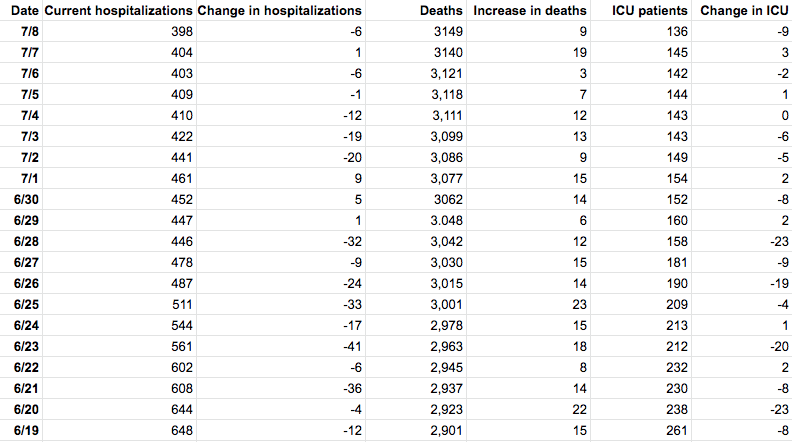
Task: Click the deaths cell reading 3.048
Action: pyautogui.click(x=444, y=220)
